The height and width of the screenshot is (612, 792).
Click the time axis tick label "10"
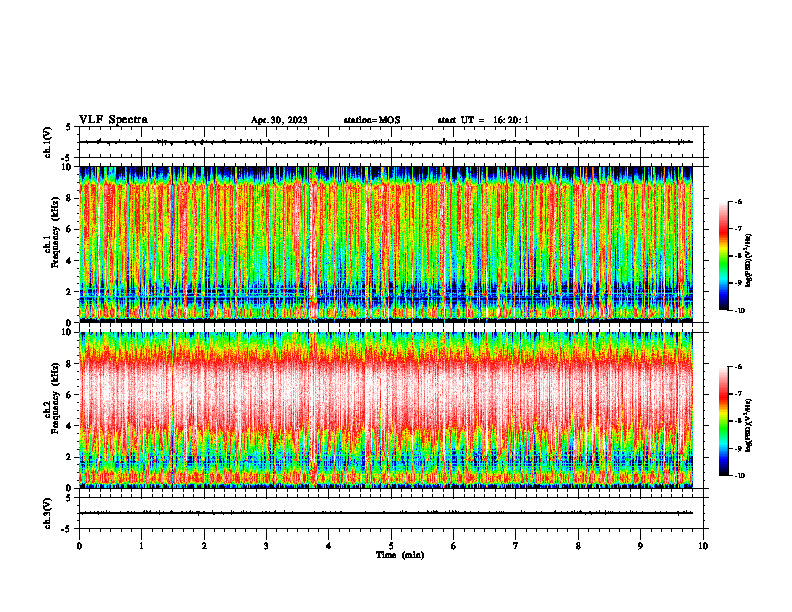[x=703, y=546]
